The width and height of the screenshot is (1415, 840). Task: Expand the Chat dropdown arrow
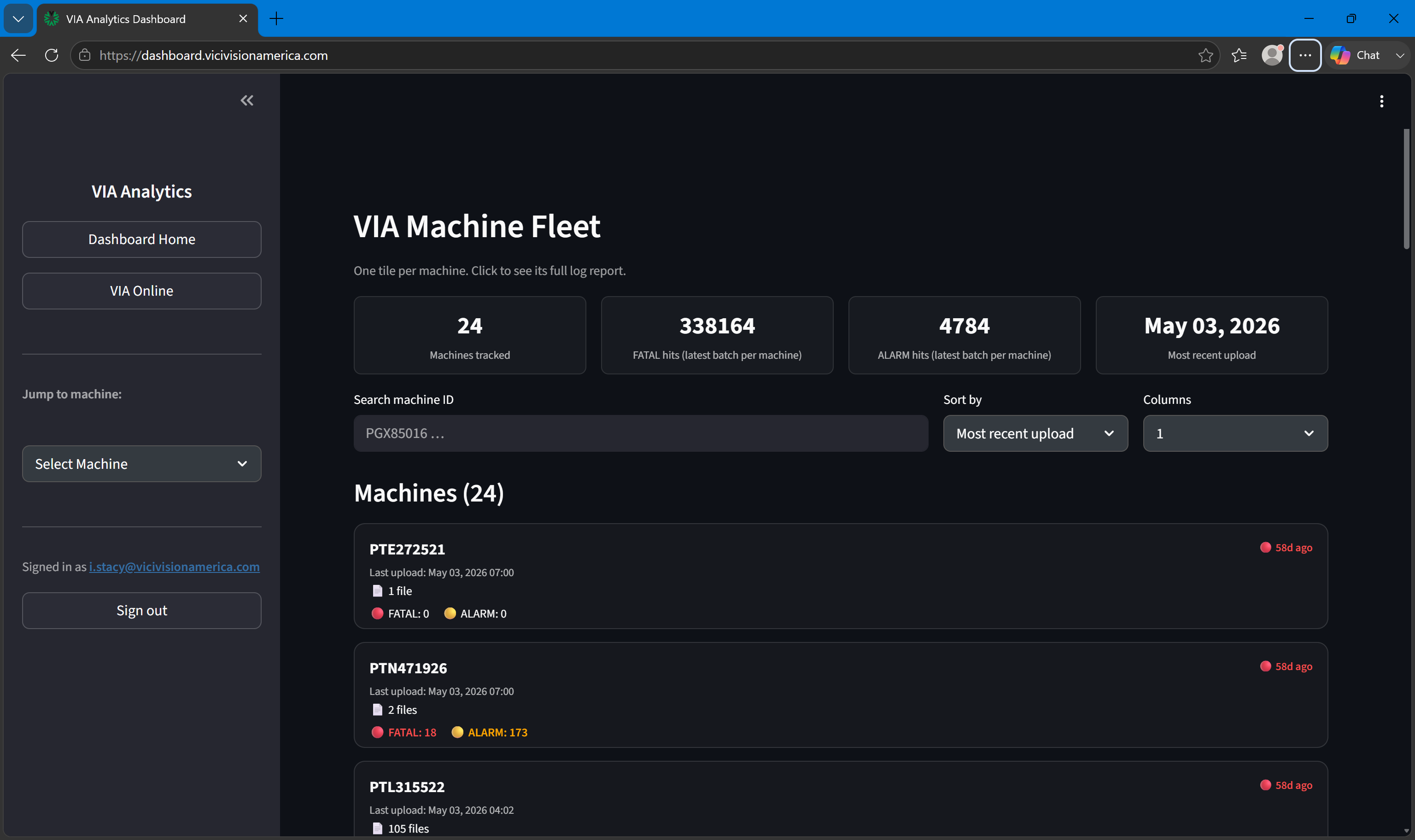click(x=1400, y=55)
